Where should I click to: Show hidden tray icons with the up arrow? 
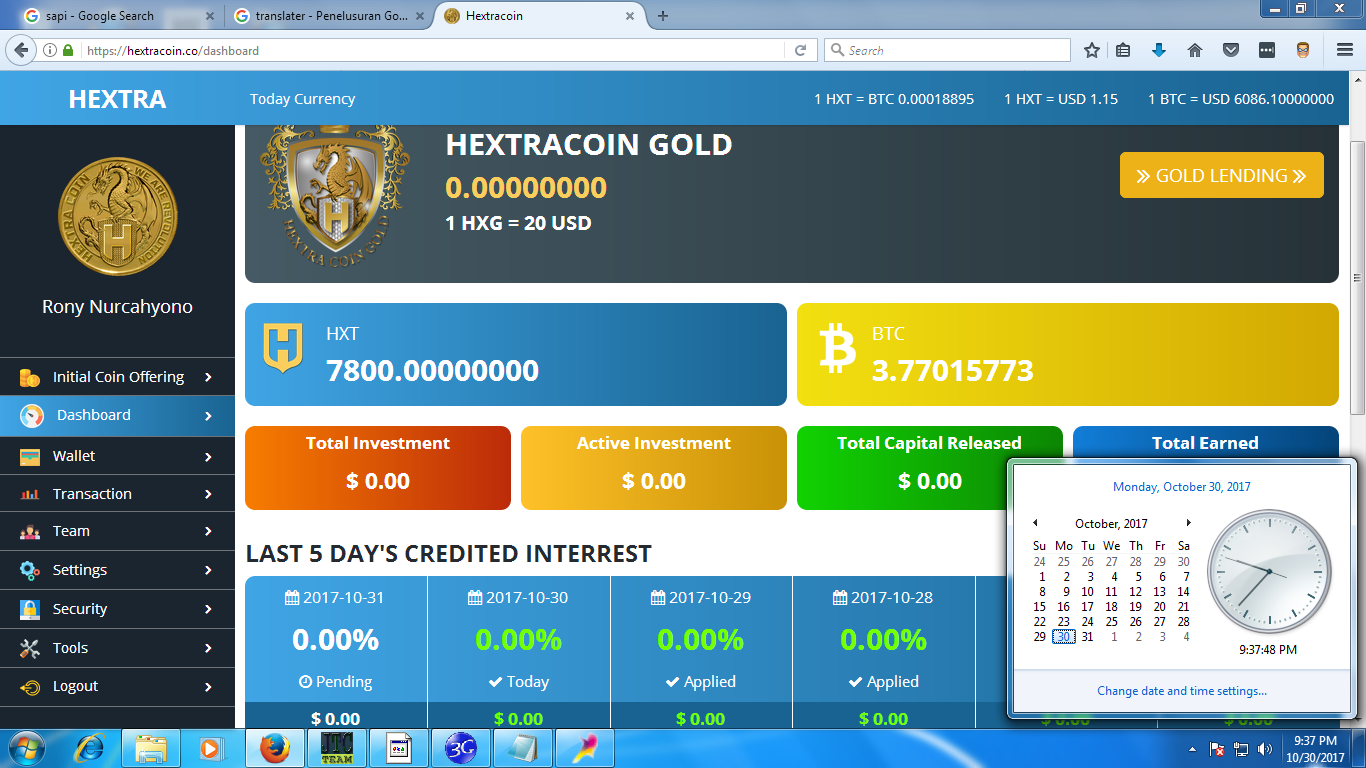1192,749
